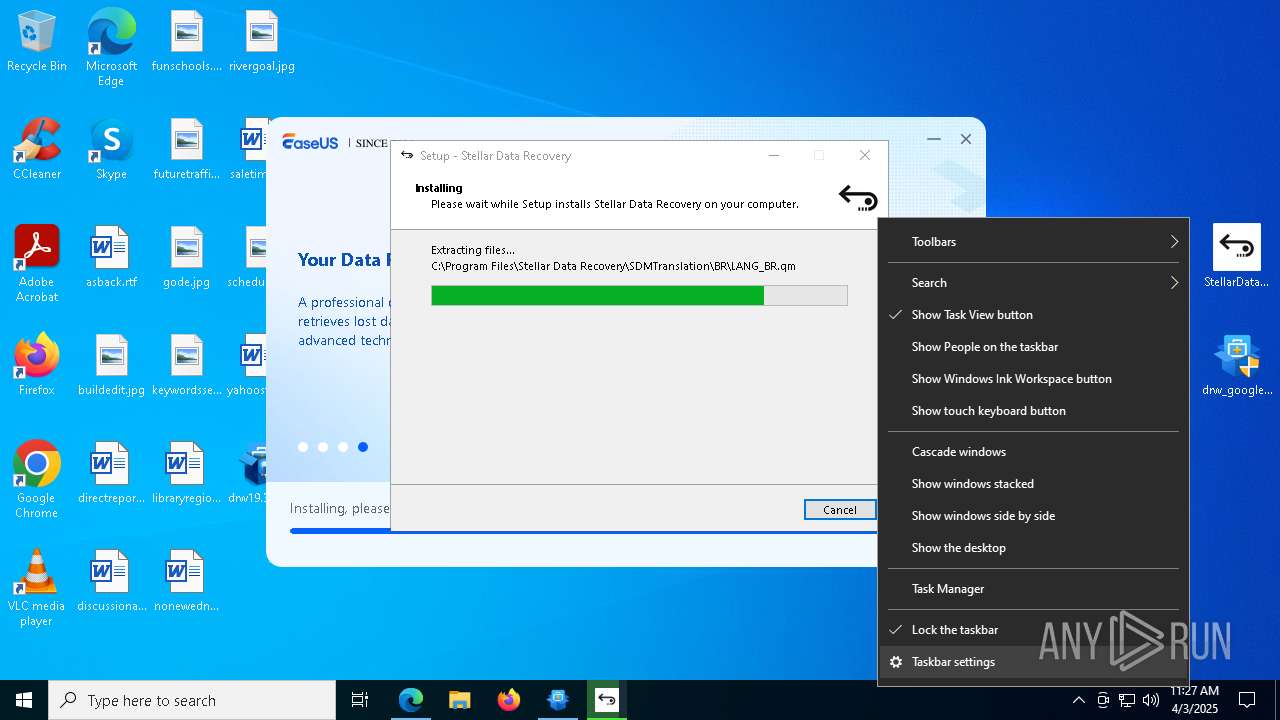This screenshot has height=720, width=1280.
Task: Select the directrepor Word document
Action: click(111, 474)
